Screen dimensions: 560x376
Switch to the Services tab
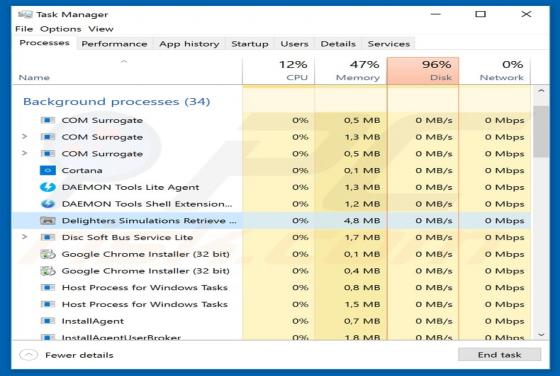(x=389, y=44)
